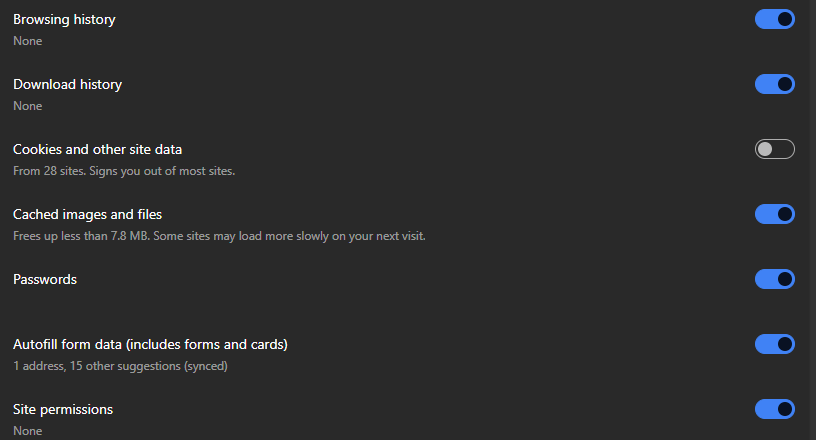Image resolution: width=816 pixels, height=440 pixels.
Task: Select the Download history label text
Action: click(x=67, y=84)
